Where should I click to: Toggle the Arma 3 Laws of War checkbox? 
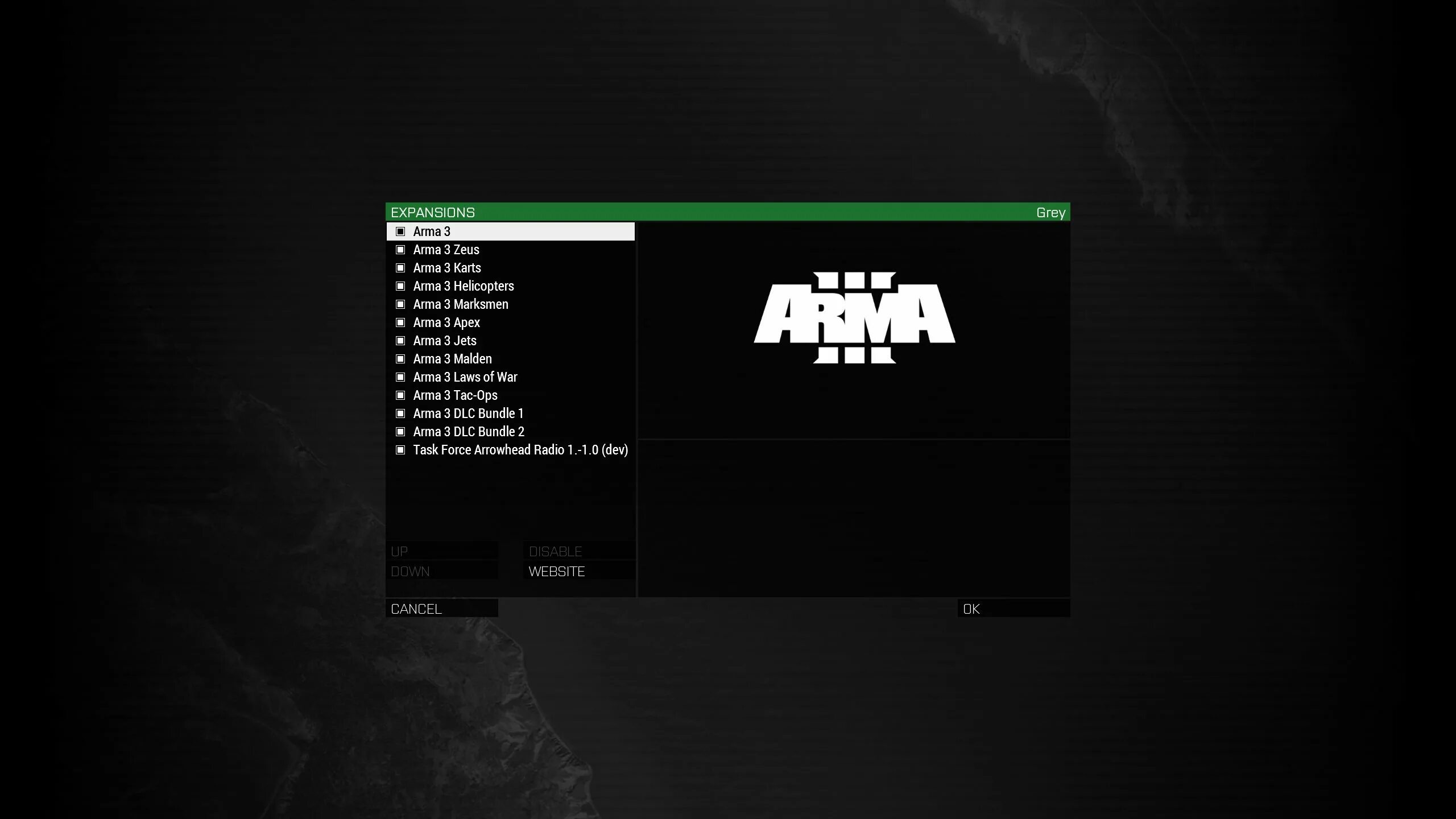click(x=400, y=377)
